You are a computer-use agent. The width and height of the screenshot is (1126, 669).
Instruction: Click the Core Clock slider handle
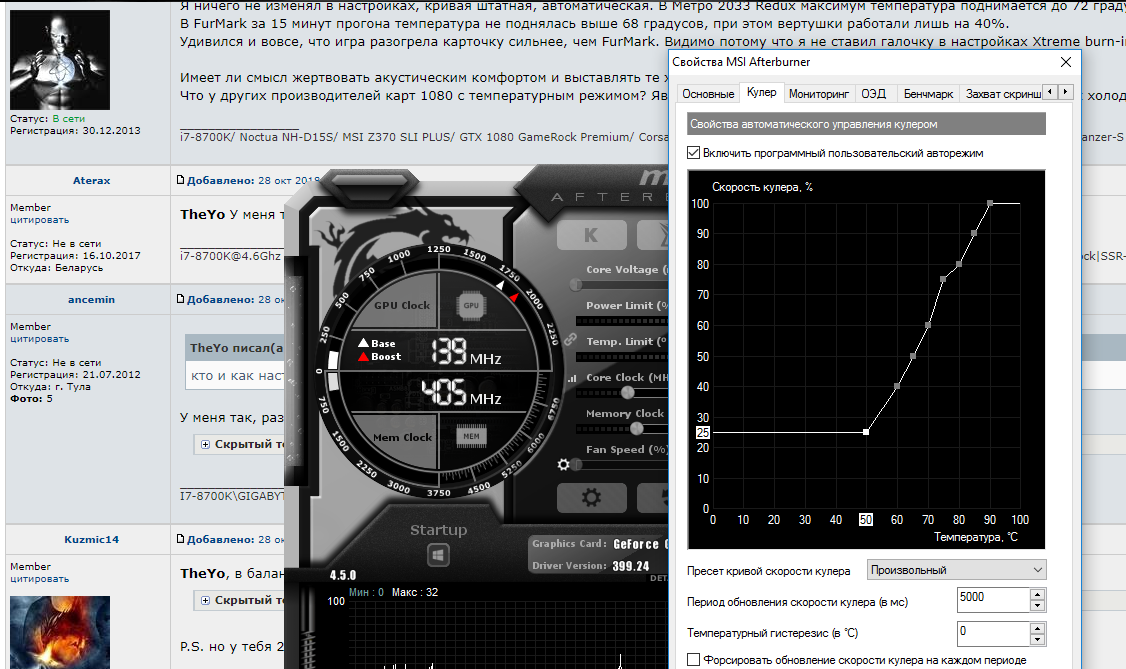coord(628,393)
